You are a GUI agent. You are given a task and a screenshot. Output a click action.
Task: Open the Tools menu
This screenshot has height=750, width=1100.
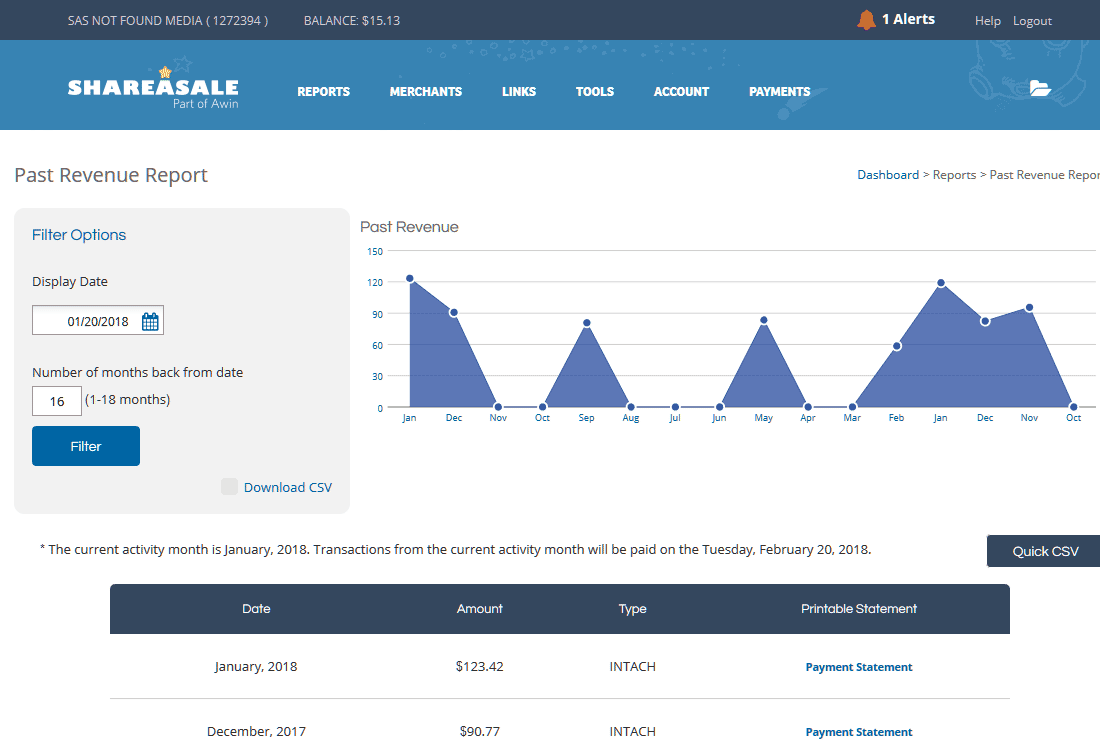595,92
